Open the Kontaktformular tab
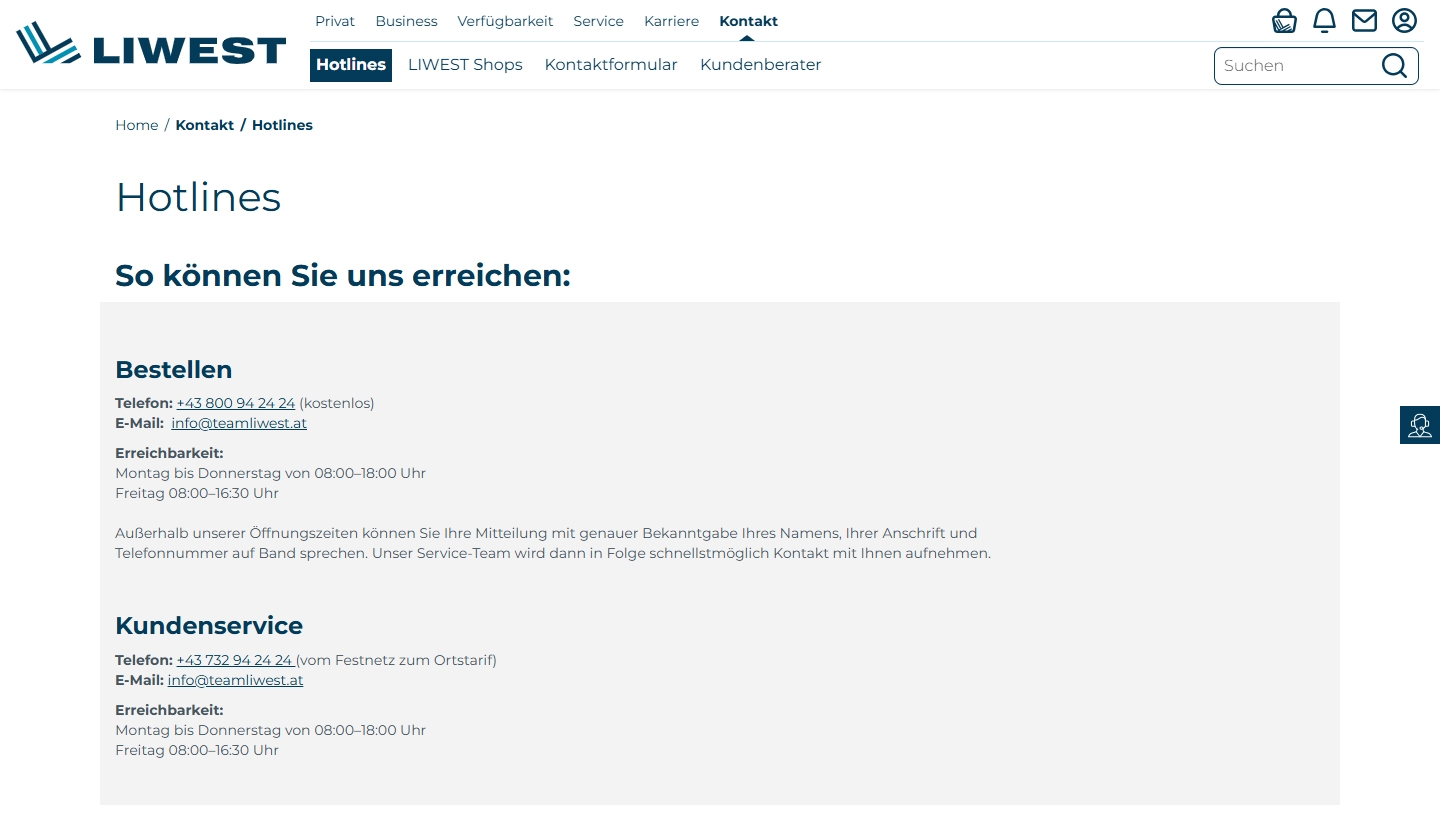 [x=611, y=65]
